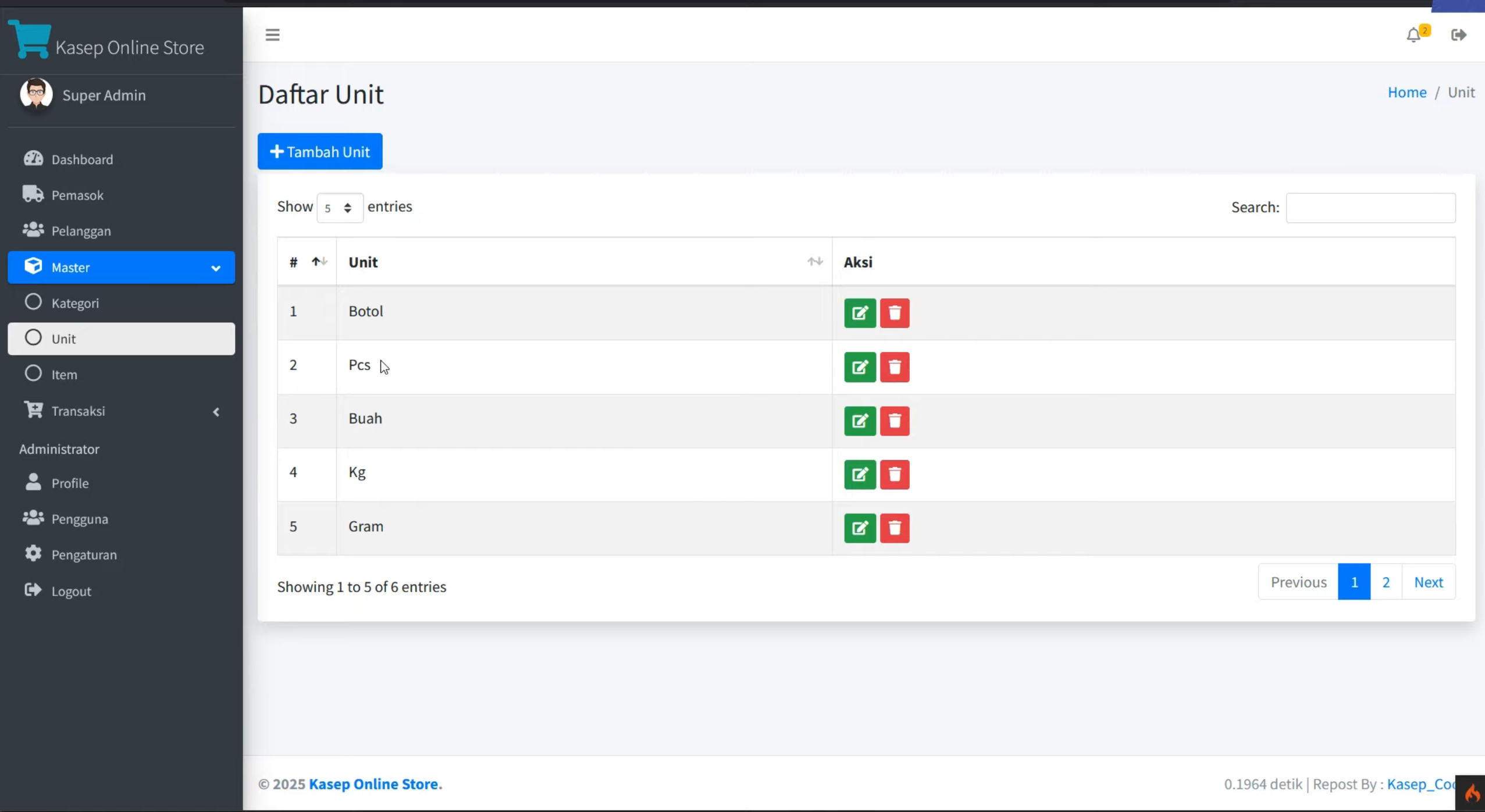Viewport: 1485px width, 812px height.
Task: Focus the Search input field
Action: tap(1370, 208)
